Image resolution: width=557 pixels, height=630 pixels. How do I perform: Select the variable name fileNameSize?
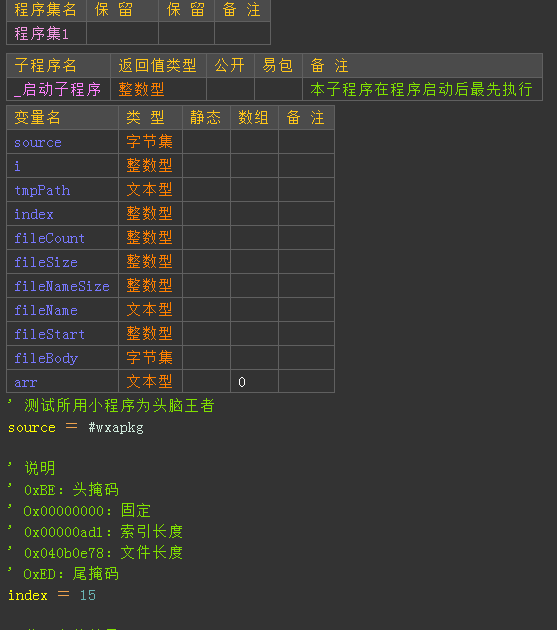tap(63, 286)
